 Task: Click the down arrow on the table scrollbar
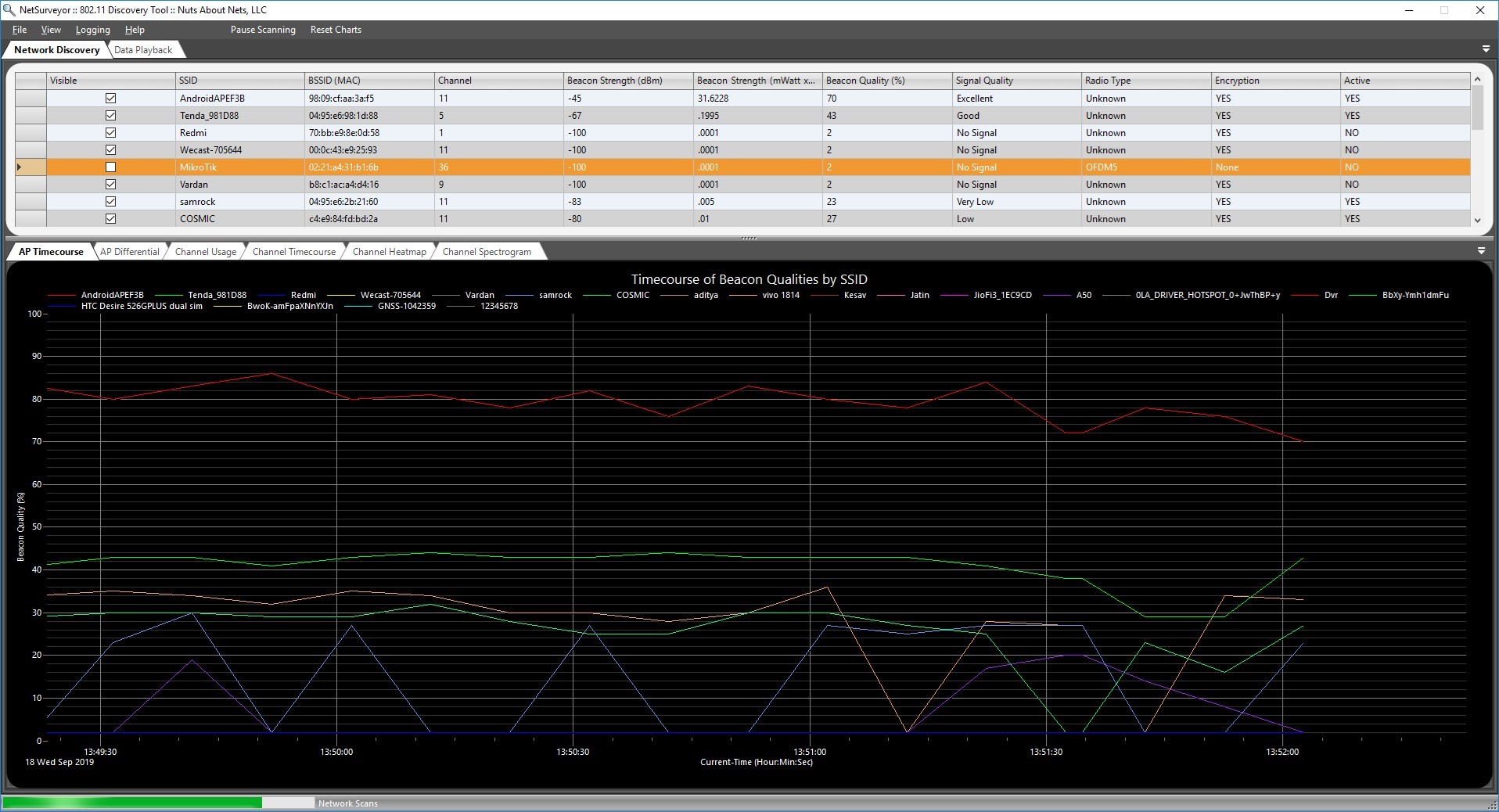click(x=1479, y=221)
